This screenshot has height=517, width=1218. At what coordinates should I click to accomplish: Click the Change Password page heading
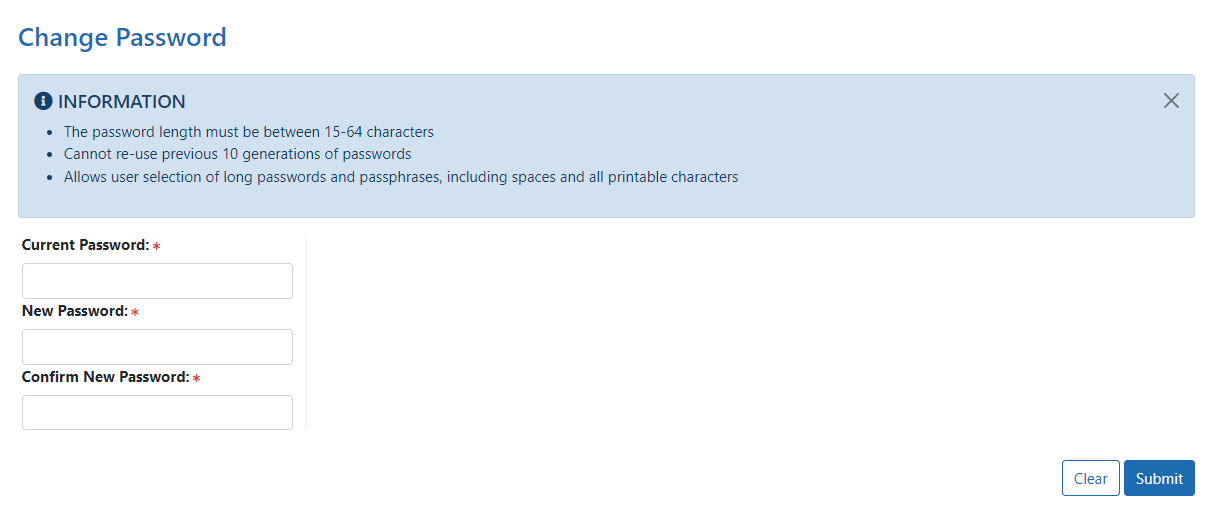click(x=122, y=38)
